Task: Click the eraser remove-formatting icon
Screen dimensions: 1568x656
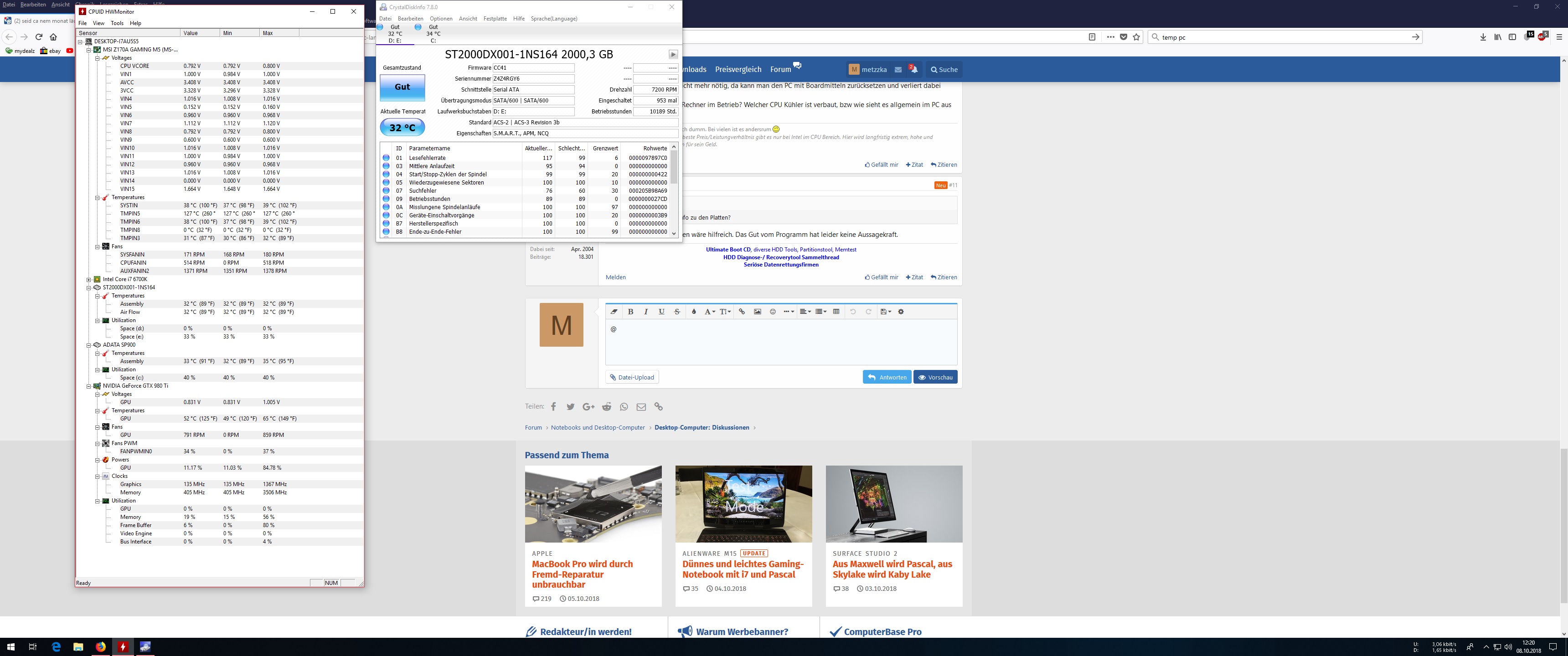Action: [x=614, y=312]
